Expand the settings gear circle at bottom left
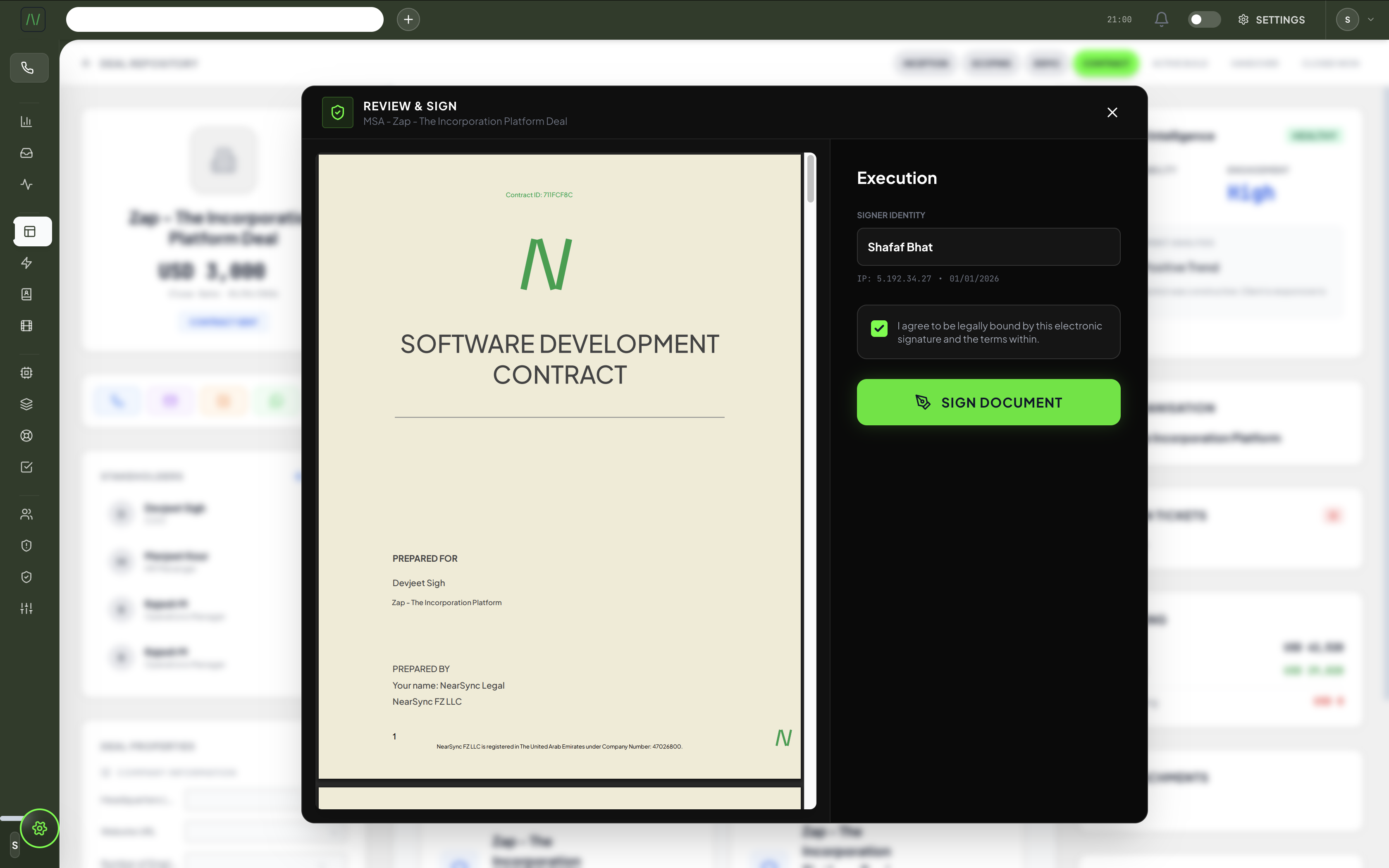This screenshot has height=868, width=1389. tap(40, 828)
